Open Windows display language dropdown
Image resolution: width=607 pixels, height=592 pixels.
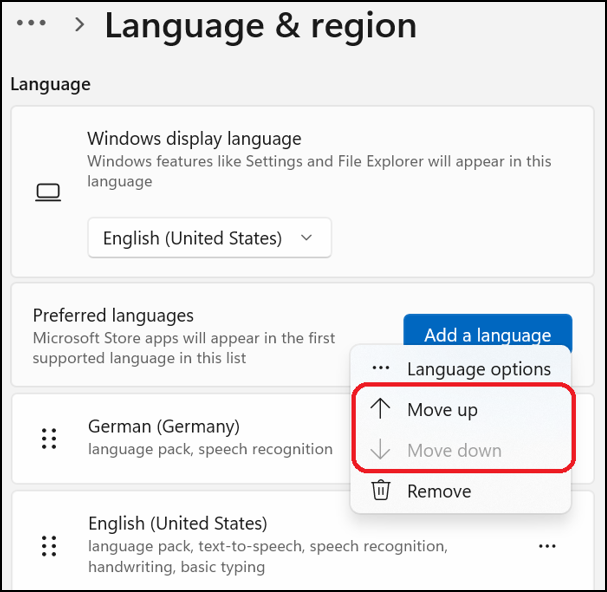tap(209, 238)
